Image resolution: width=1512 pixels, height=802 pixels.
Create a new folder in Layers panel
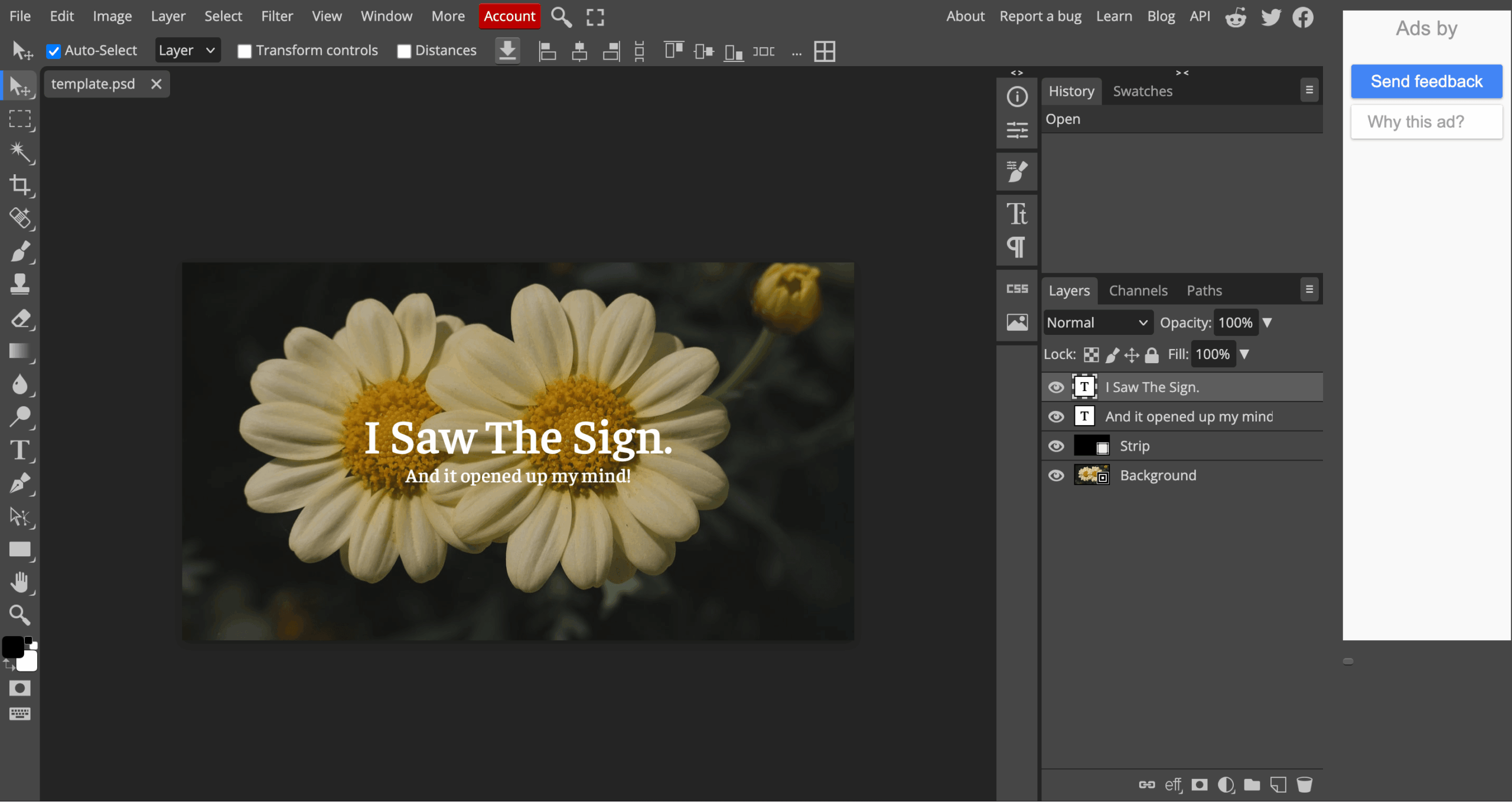1252,785
